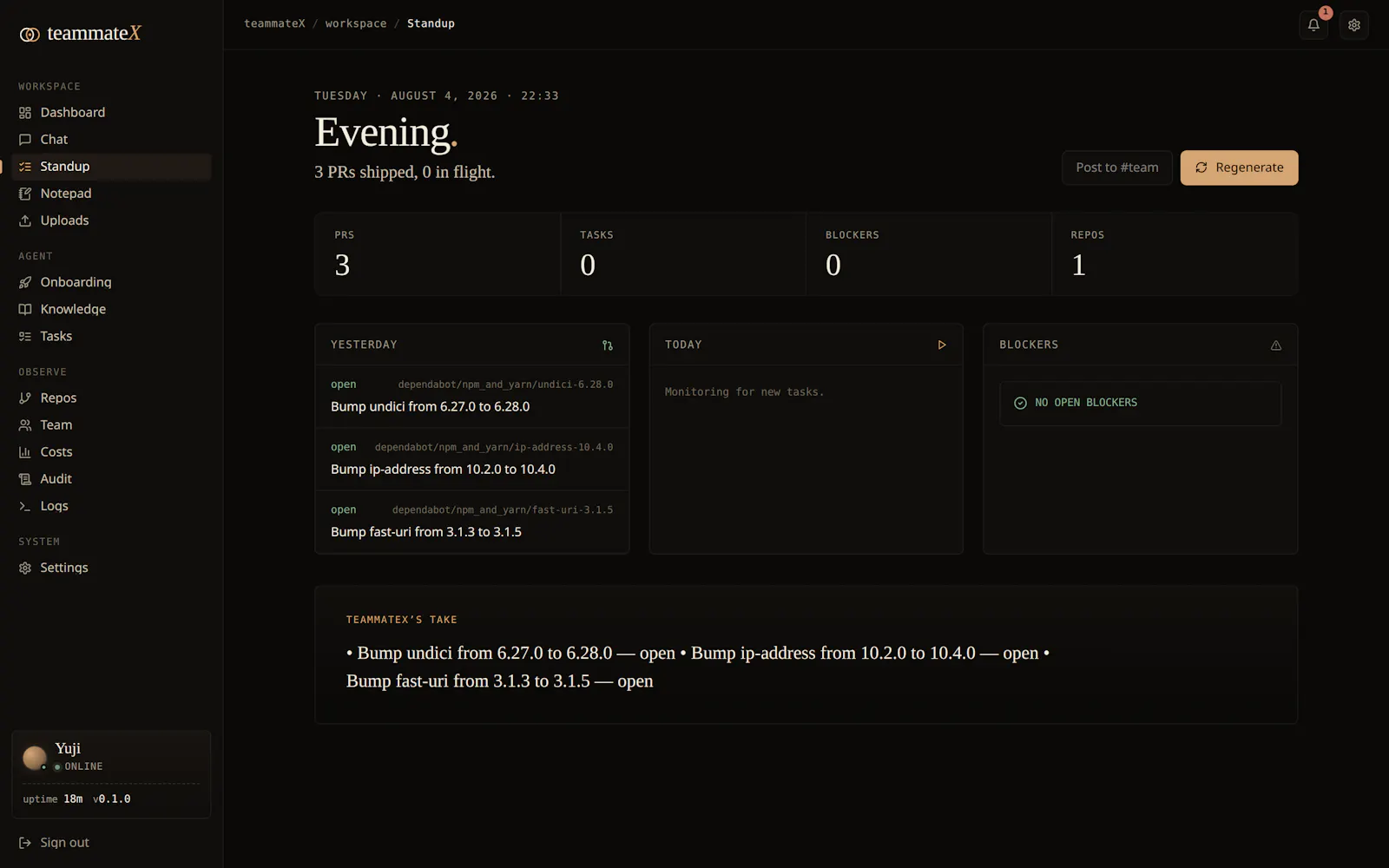The height and width of the screenshot is (868, 1389).
Task: Click branch name dependabot/npm_and_yarn/fast-uri-3.1.5
Action: 503,510
